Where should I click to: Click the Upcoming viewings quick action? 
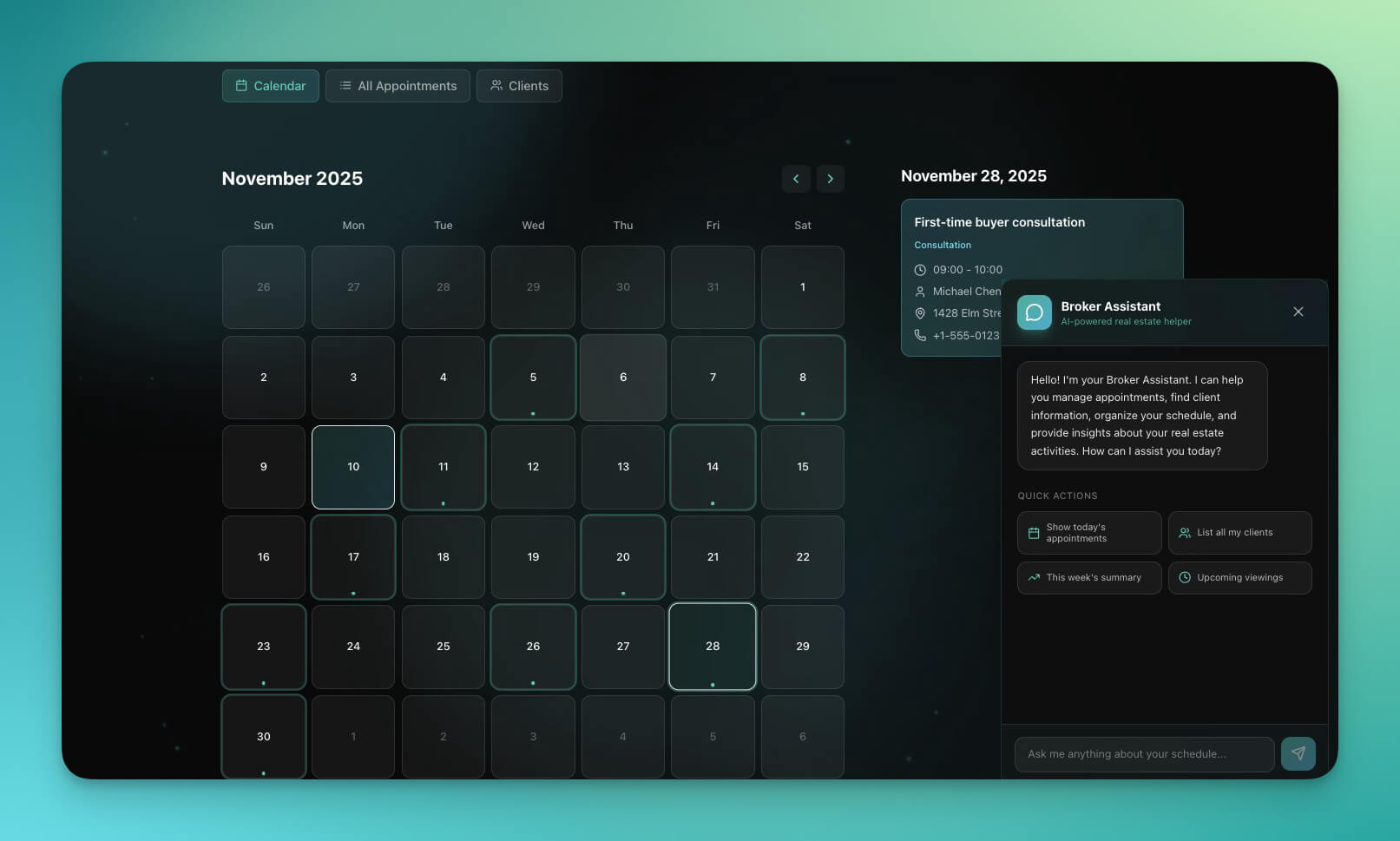1239,577
